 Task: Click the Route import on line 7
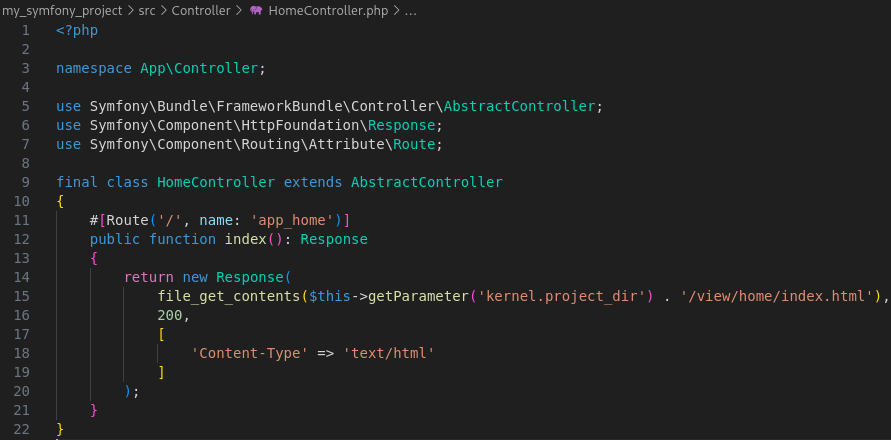(415, 144)
